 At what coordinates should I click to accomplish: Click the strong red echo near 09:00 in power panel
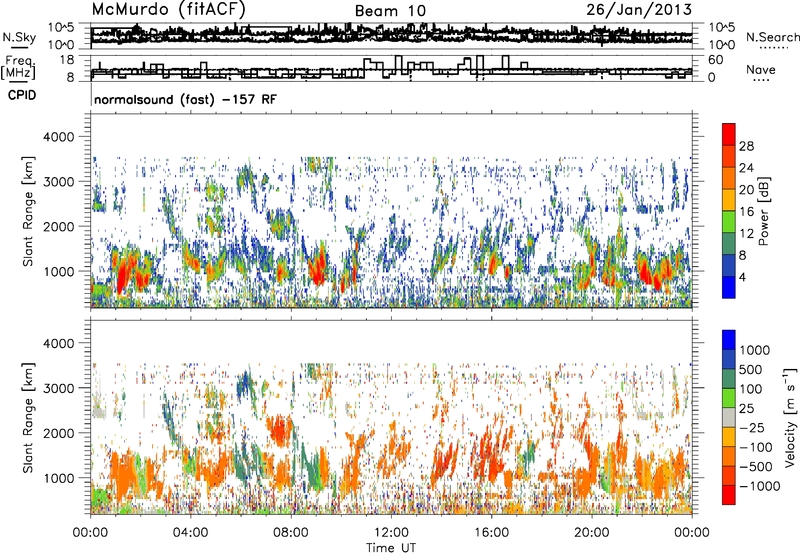click(318, 269)
